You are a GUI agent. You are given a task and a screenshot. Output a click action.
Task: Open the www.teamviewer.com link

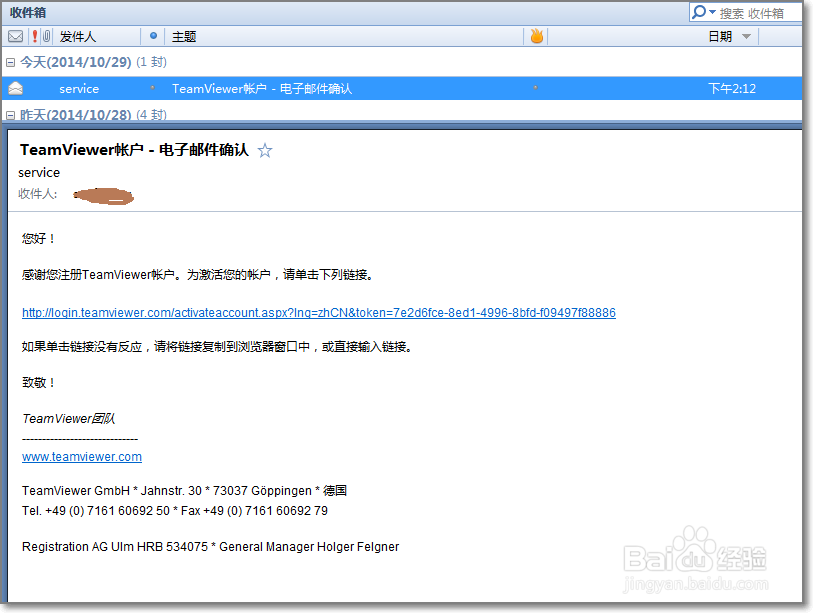click(81, 457)
